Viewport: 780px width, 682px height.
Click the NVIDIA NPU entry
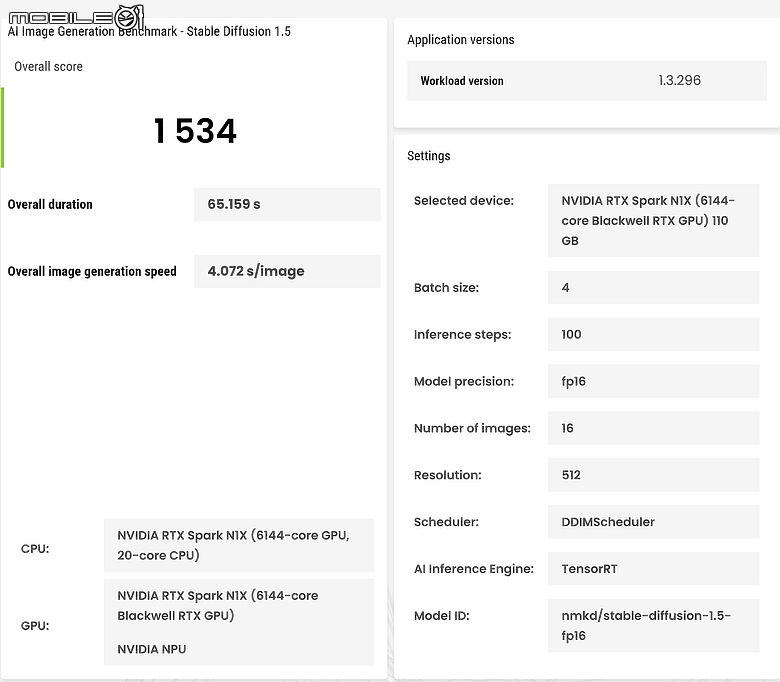(x=152, y=649)
